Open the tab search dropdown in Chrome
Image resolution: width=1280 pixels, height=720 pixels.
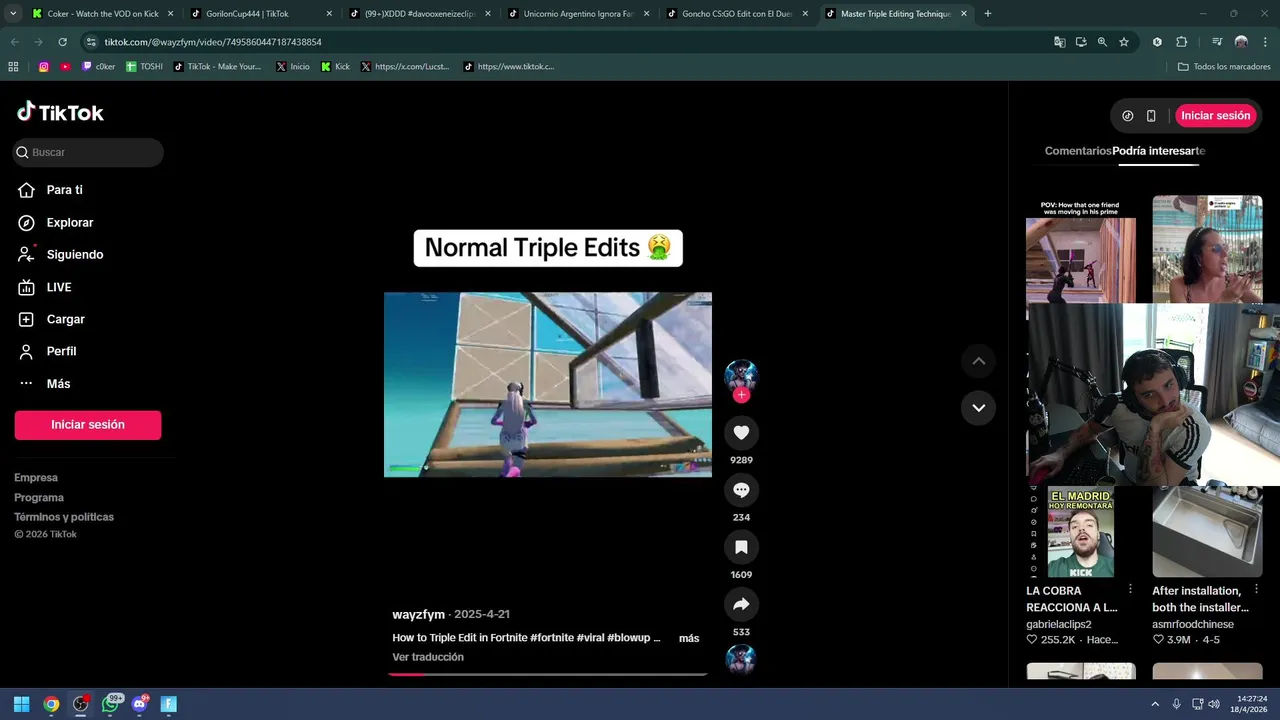click(12, 14)
